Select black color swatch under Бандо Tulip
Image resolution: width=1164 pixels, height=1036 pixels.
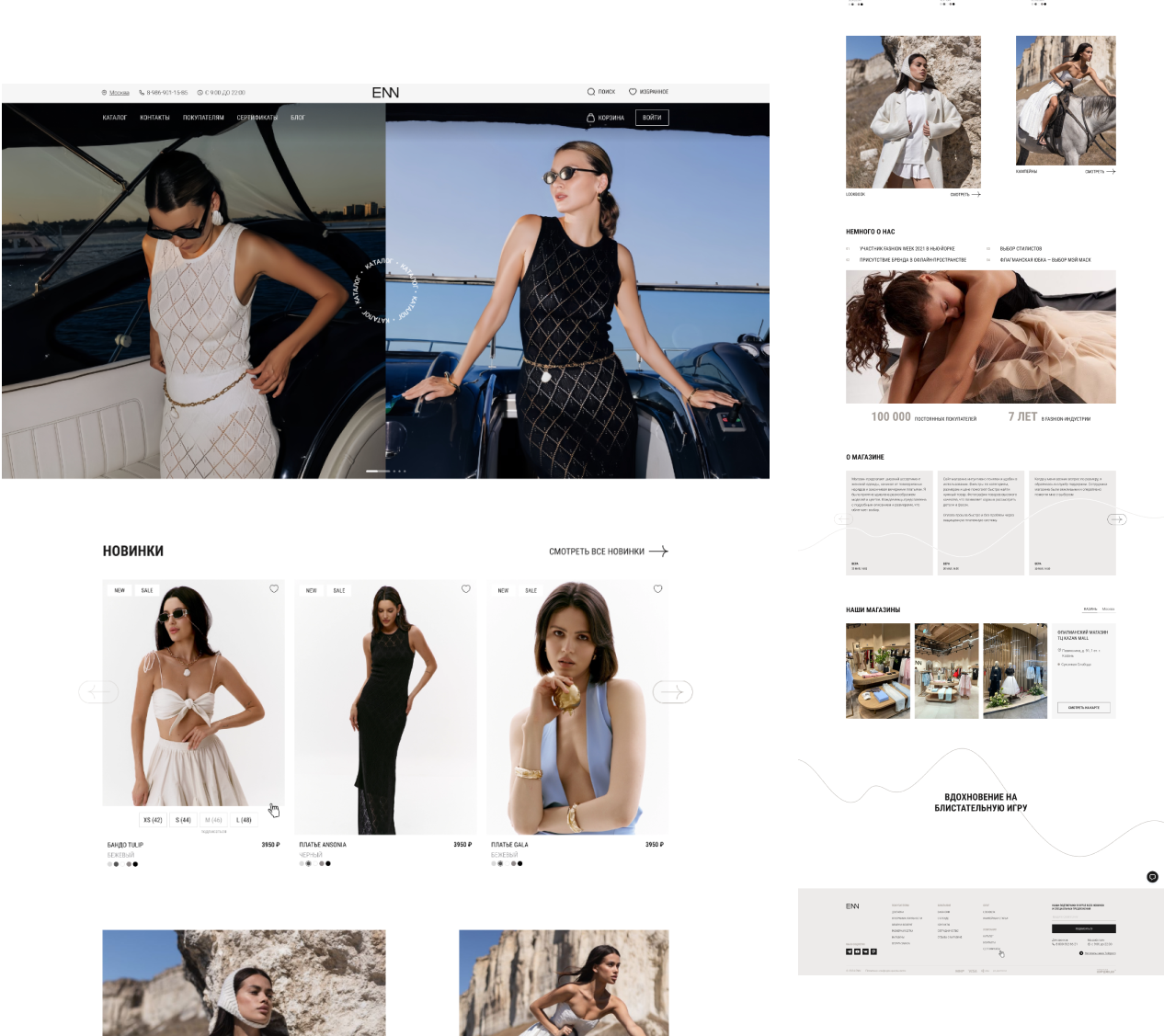[135, 864]
